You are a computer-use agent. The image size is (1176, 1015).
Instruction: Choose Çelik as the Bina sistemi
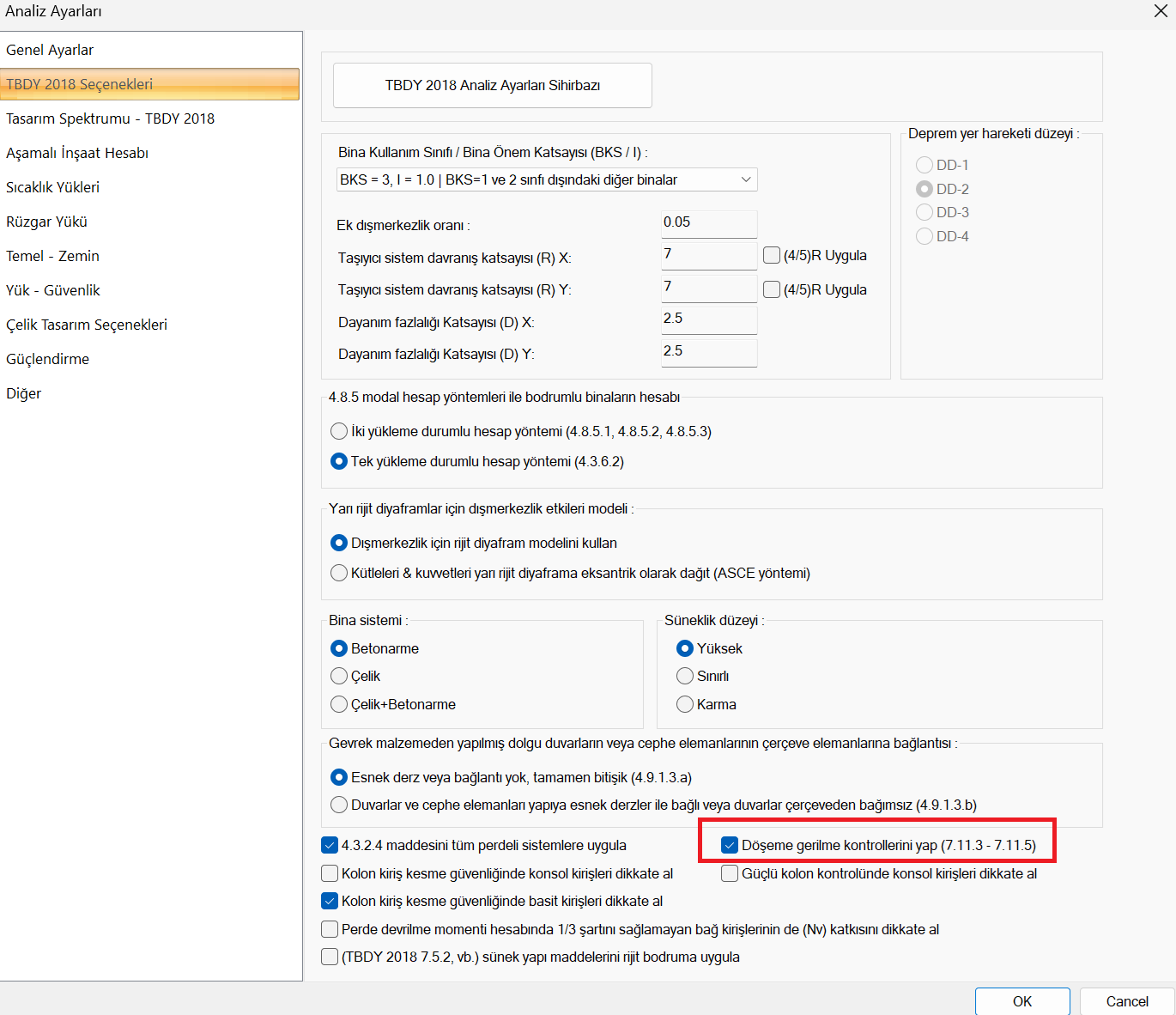pyautogui.click(x=339, y=677)
